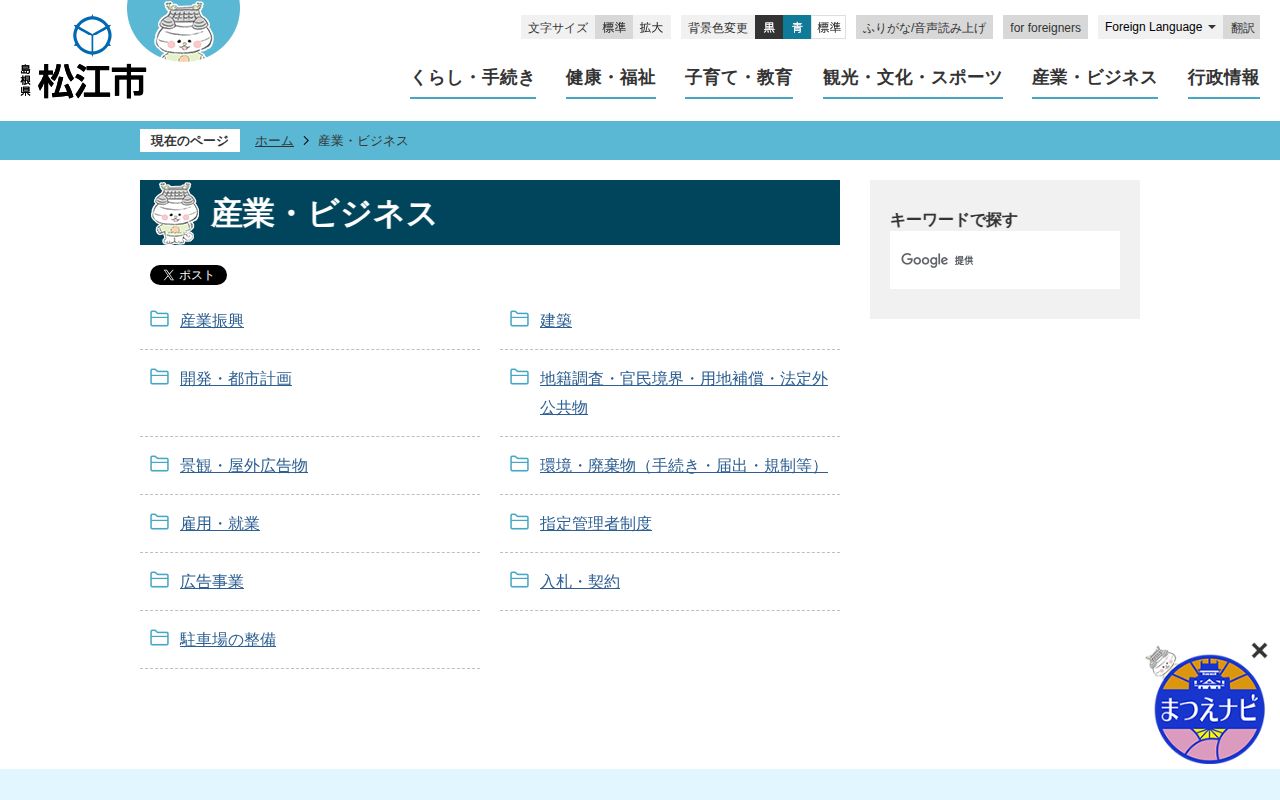Viewport: 1280px width, 800px height.
Task: Open 入札・契約 link
Action: (x=580, y=582)
